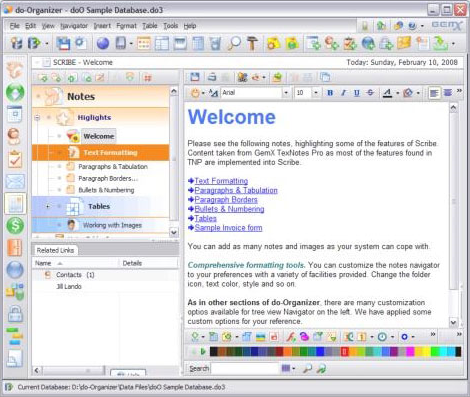Toggle underline formatting
The image size is (470, 397).
tap(357, 93)
